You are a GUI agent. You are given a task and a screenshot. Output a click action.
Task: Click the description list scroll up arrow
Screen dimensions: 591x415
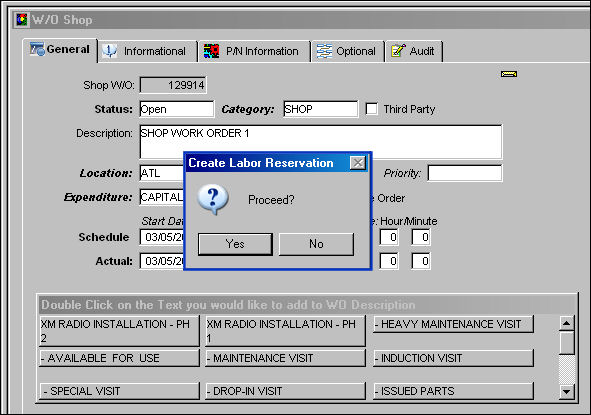coord(567,323)
